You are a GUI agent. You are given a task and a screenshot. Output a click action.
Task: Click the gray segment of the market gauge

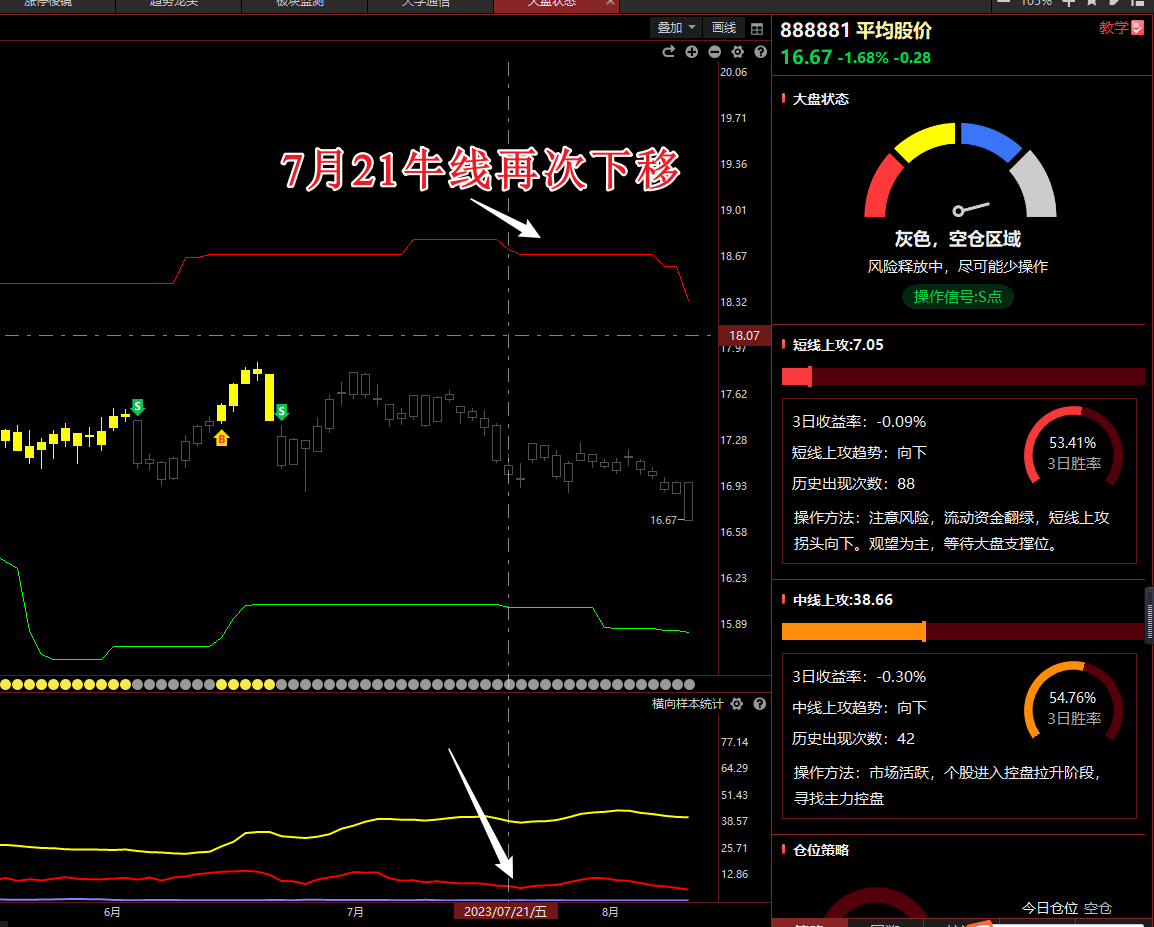point(1035,185)
